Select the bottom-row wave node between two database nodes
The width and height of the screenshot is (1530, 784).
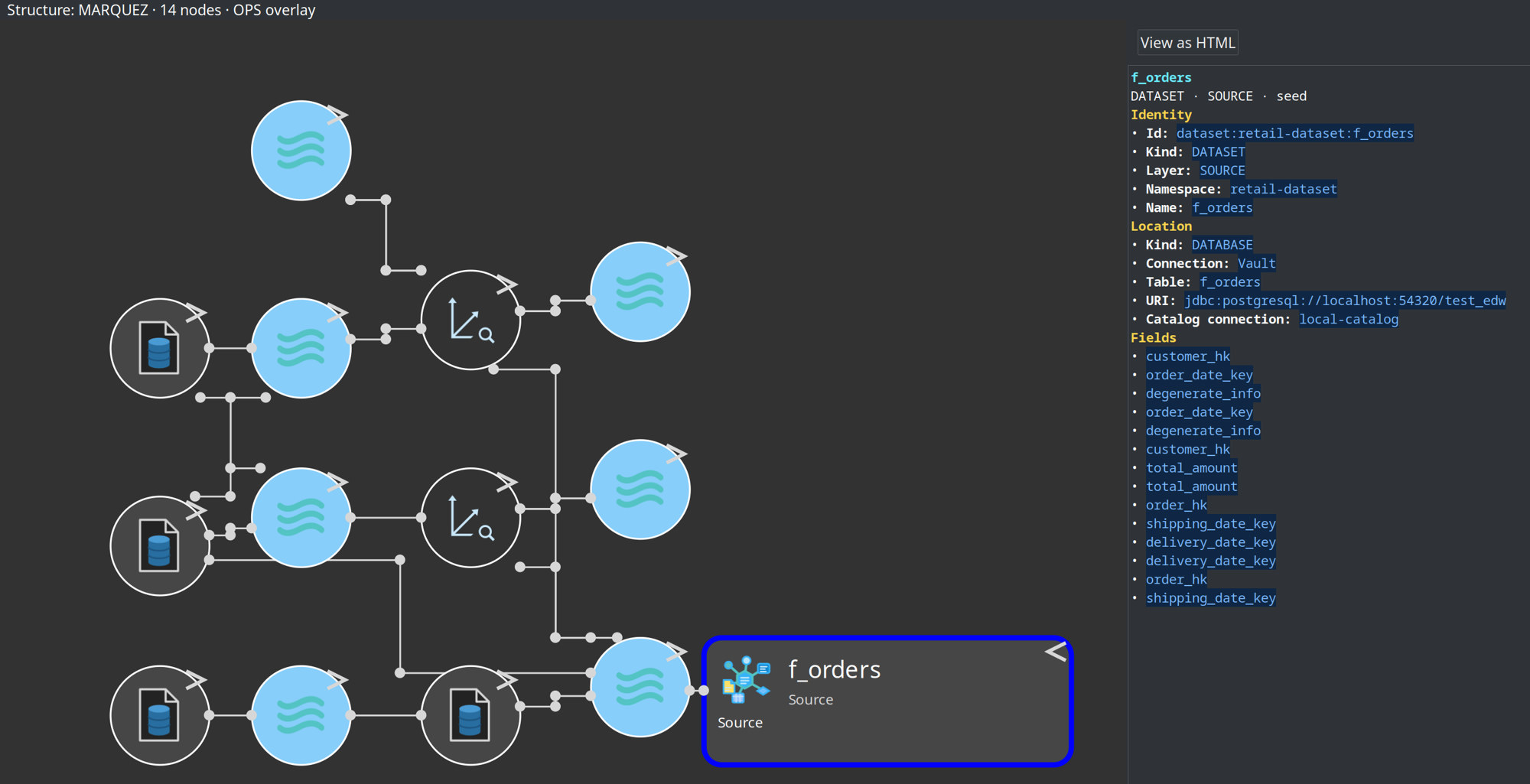point(301,715)
